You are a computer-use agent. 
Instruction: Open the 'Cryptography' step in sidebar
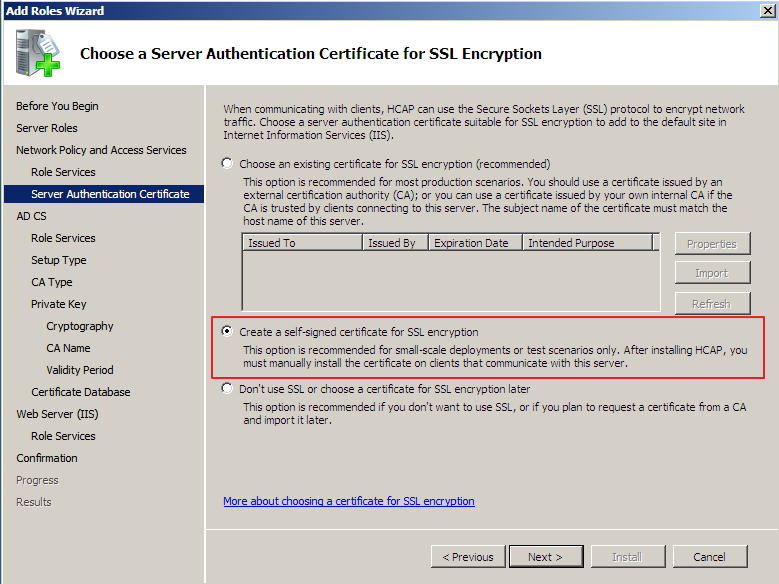(80, 326)
